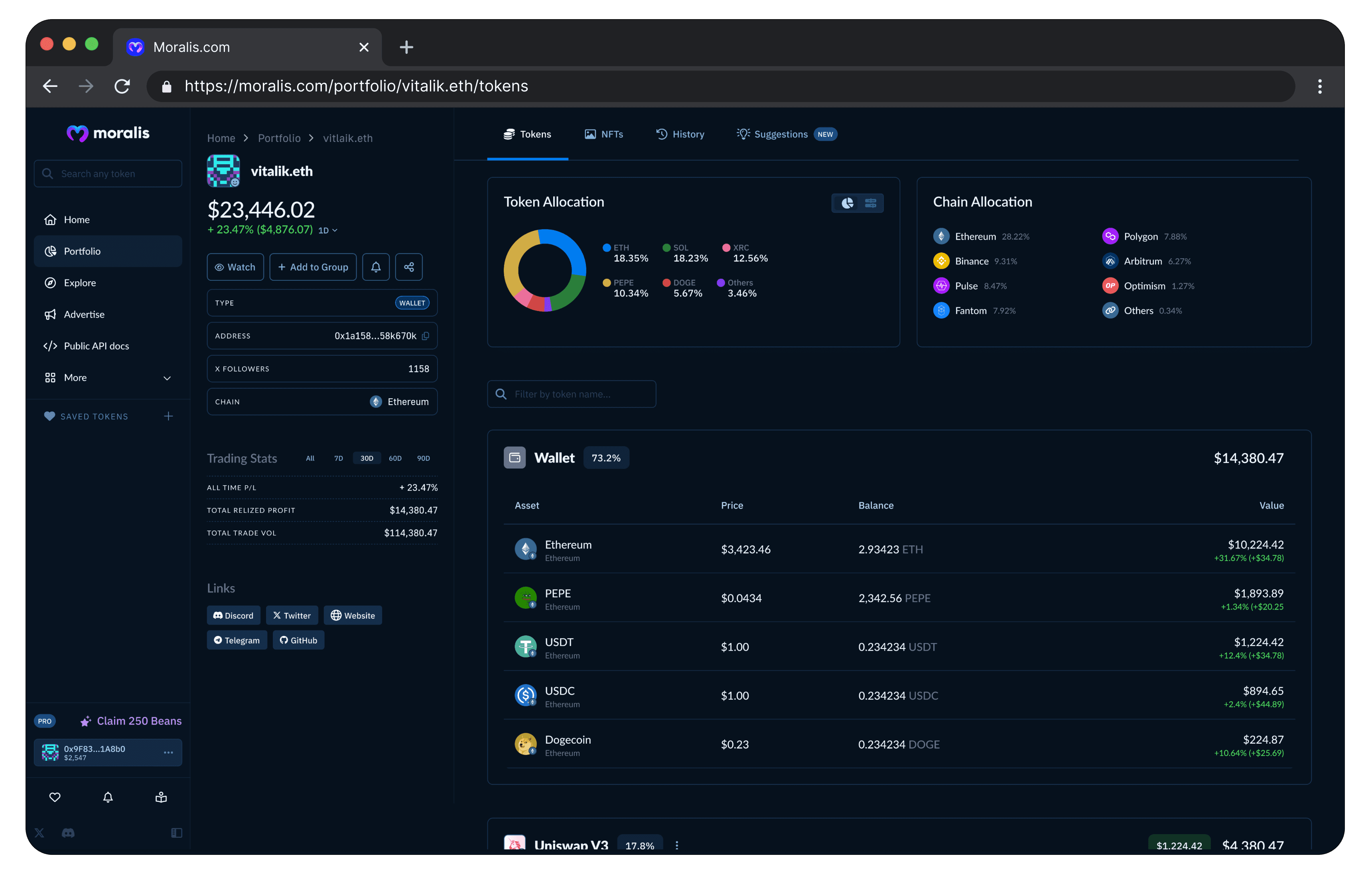1372x874 pixels.
Task: Open the Uniswap V3 three-dot menu
Action: pyautogui.click(x=676, y=845)
